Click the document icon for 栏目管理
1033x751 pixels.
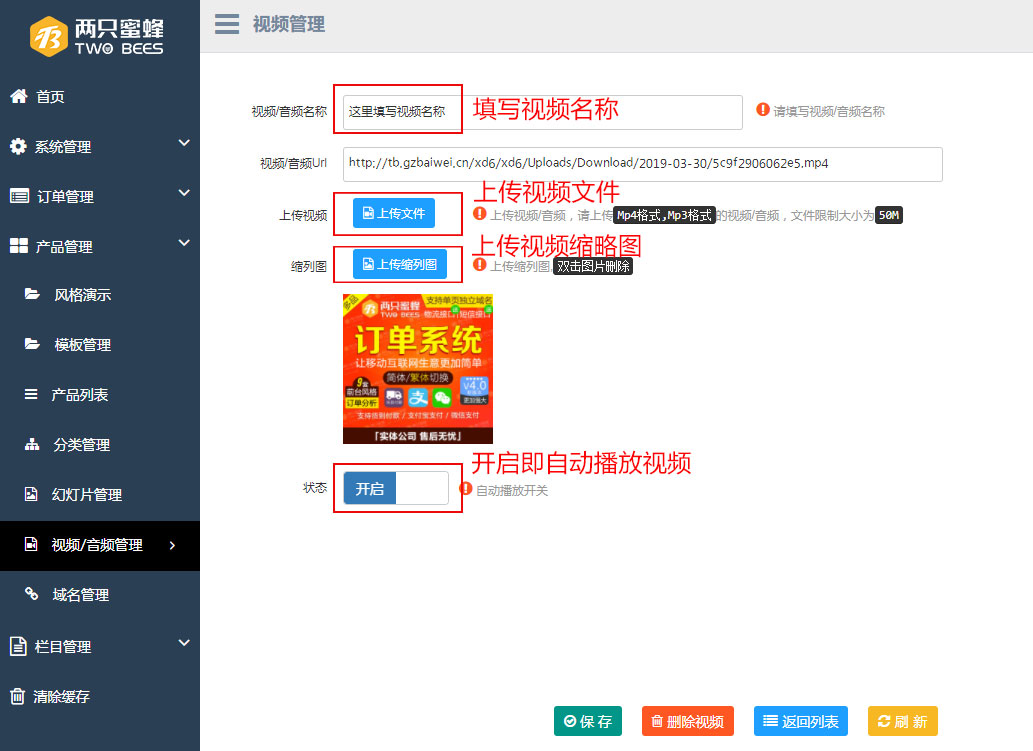pos(18,646)
